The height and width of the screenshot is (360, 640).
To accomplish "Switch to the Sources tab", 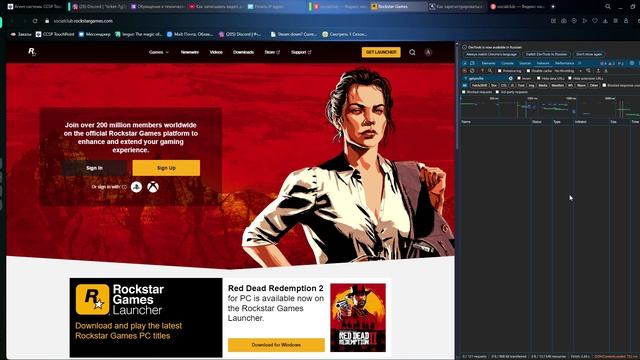I will coord(525,63).
